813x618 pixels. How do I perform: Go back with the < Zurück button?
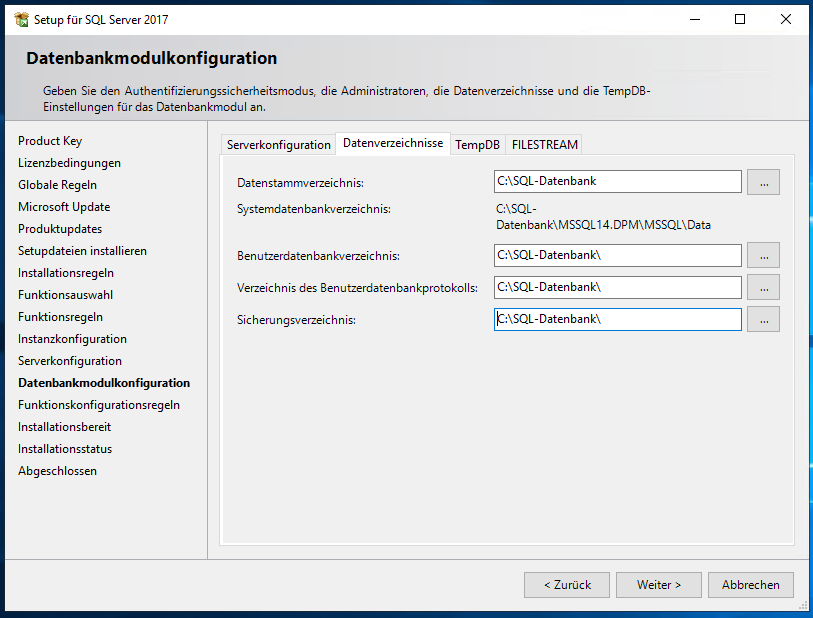point(567,585)
